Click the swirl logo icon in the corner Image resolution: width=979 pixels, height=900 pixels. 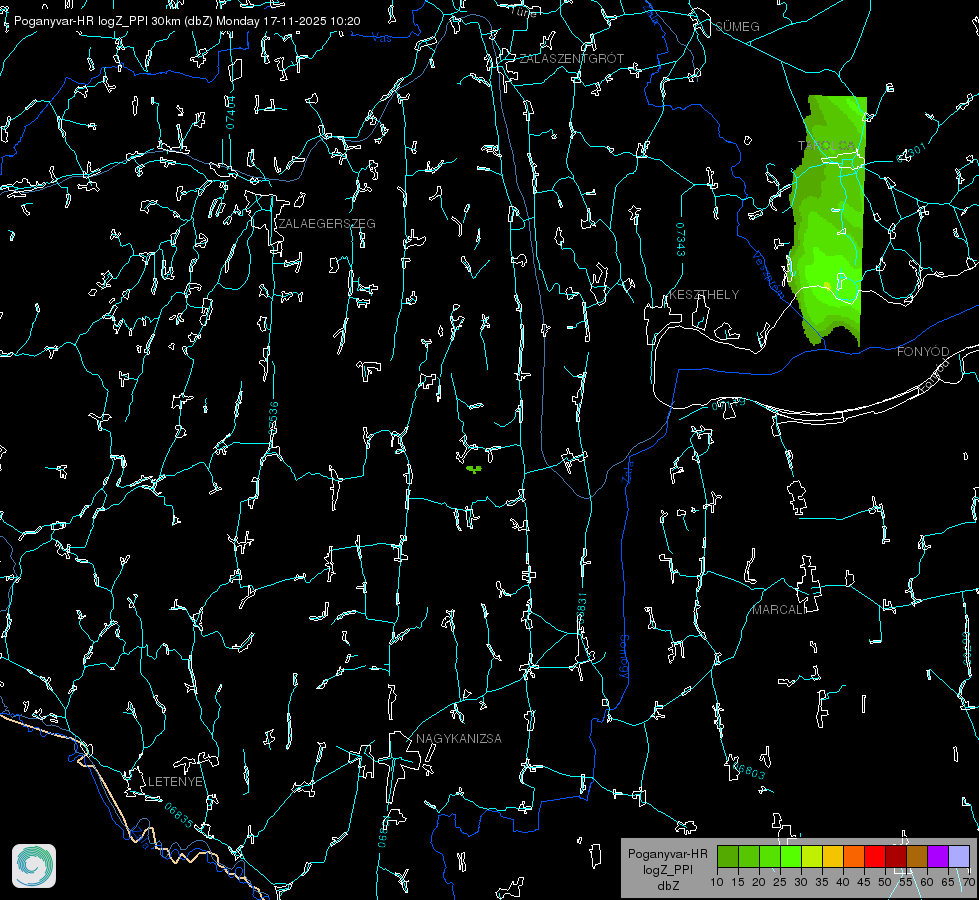[x=34, y=866]
